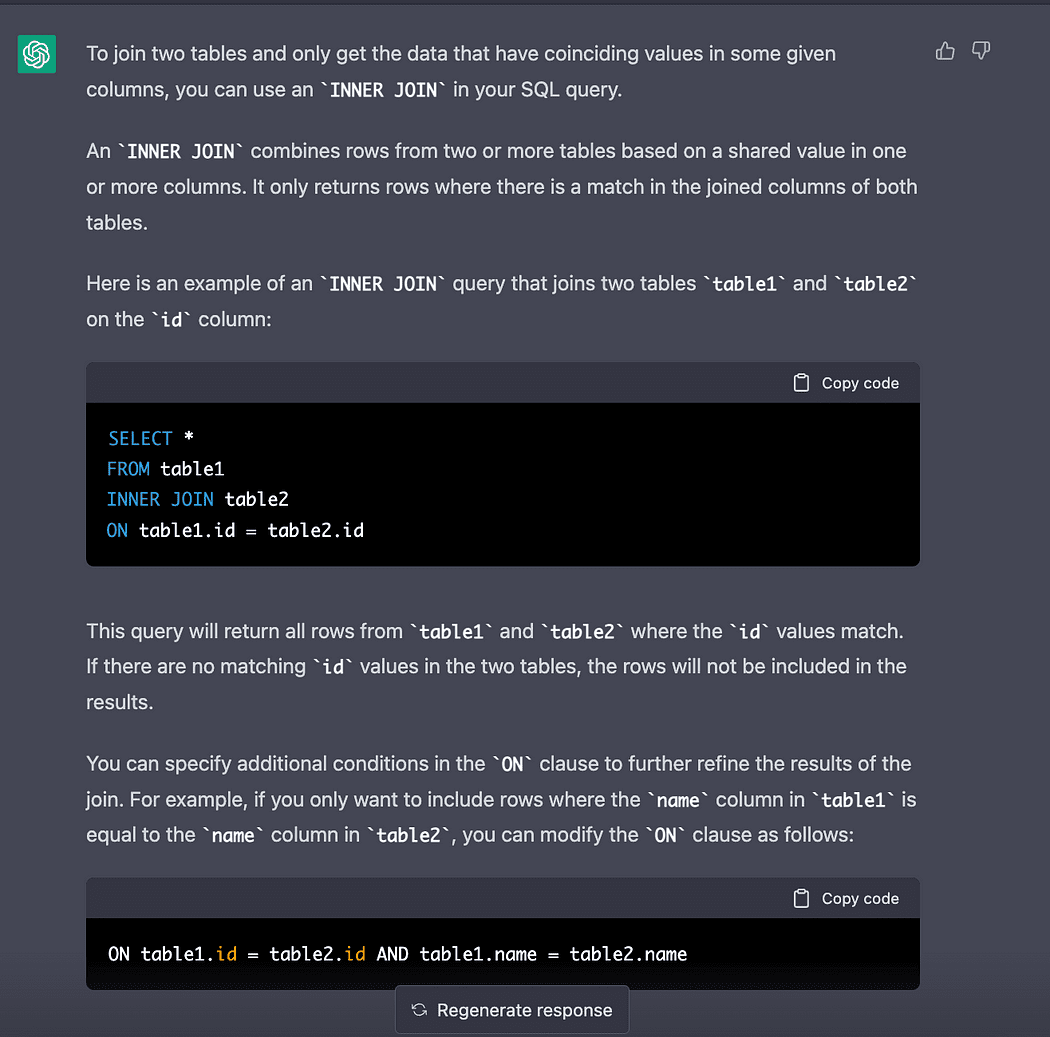Click the blue FROM keyword in the code
Image resolution: width=1050 pixels, height=1037 pixels.
[128, 469]
